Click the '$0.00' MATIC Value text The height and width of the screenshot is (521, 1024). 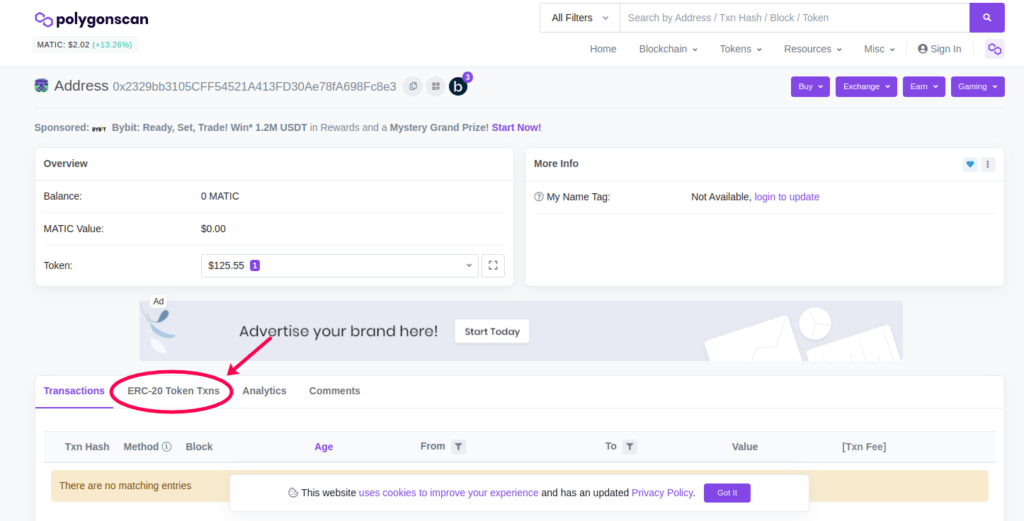tap(214, 229)
